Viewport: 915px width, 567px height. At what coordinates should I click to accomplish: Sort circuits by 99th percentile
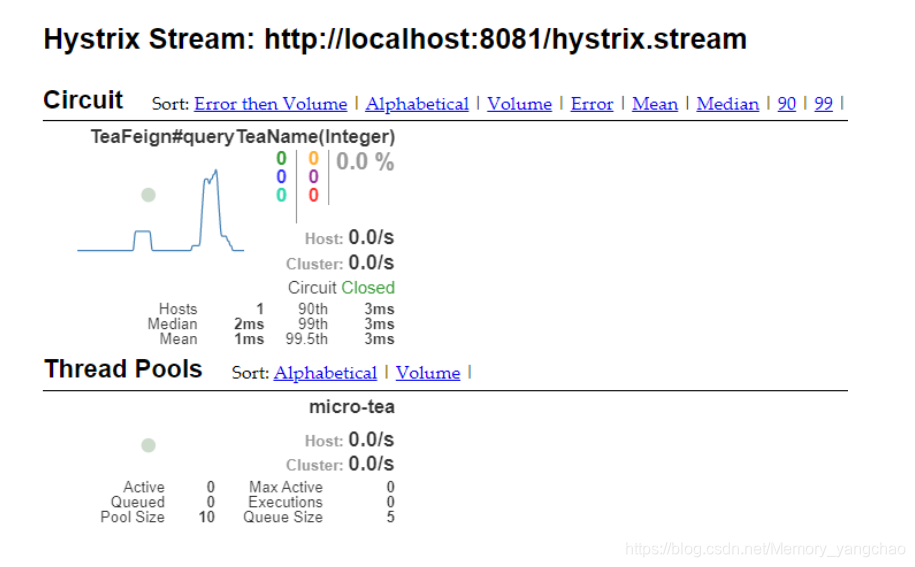(823, 104)
